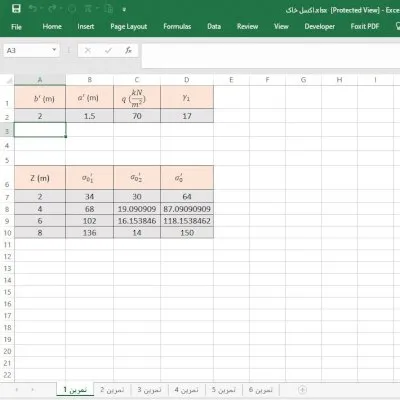Click in the formula bar input field
The height and width of the screenshot is (400, 400).
271,55
